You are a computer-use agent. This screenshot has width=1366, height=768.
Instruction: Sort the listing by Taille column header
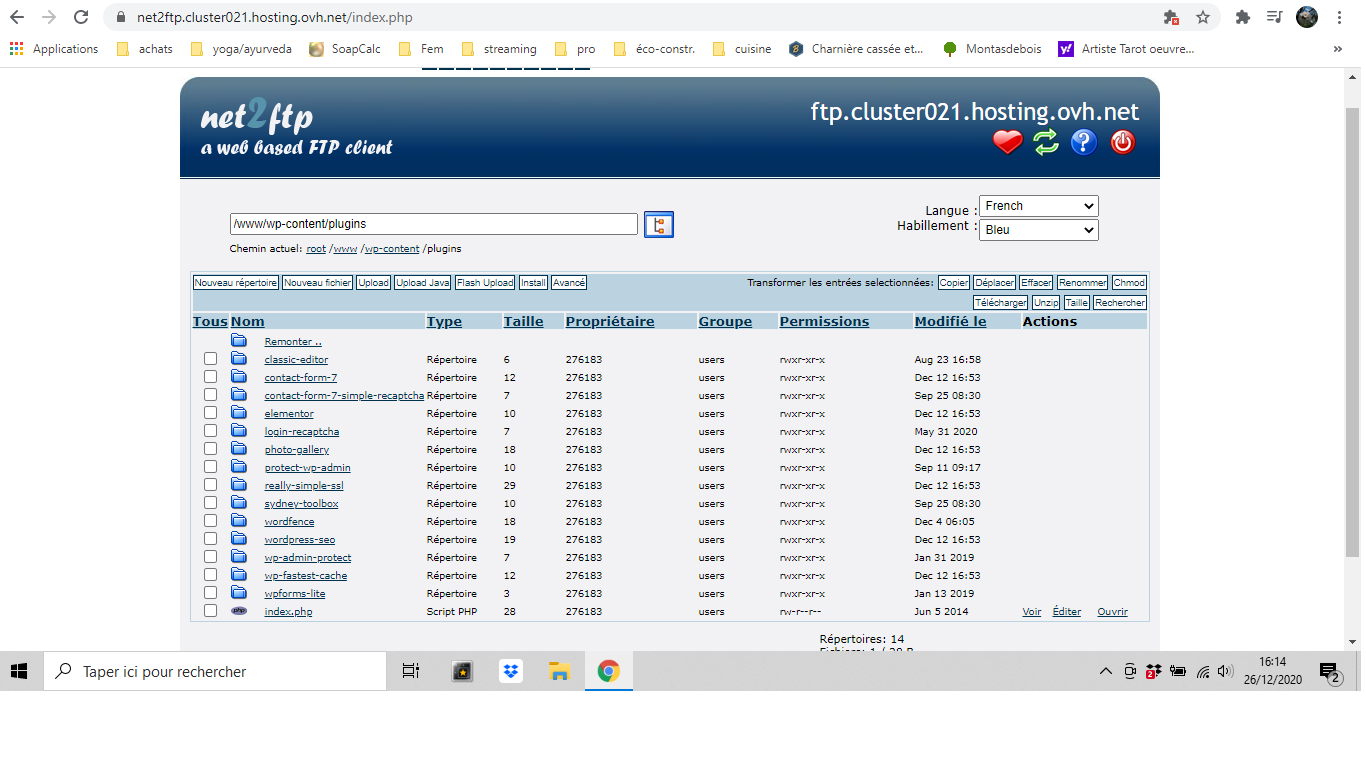523,322
